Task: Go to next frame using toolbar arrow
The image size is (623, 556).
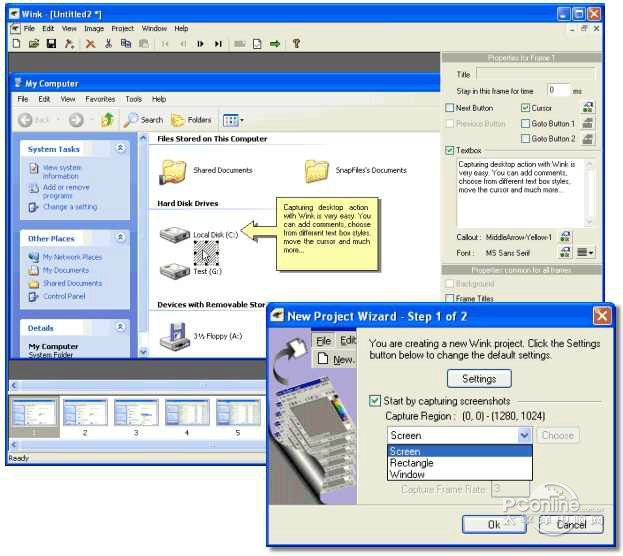Action: (x=200, y=44)
